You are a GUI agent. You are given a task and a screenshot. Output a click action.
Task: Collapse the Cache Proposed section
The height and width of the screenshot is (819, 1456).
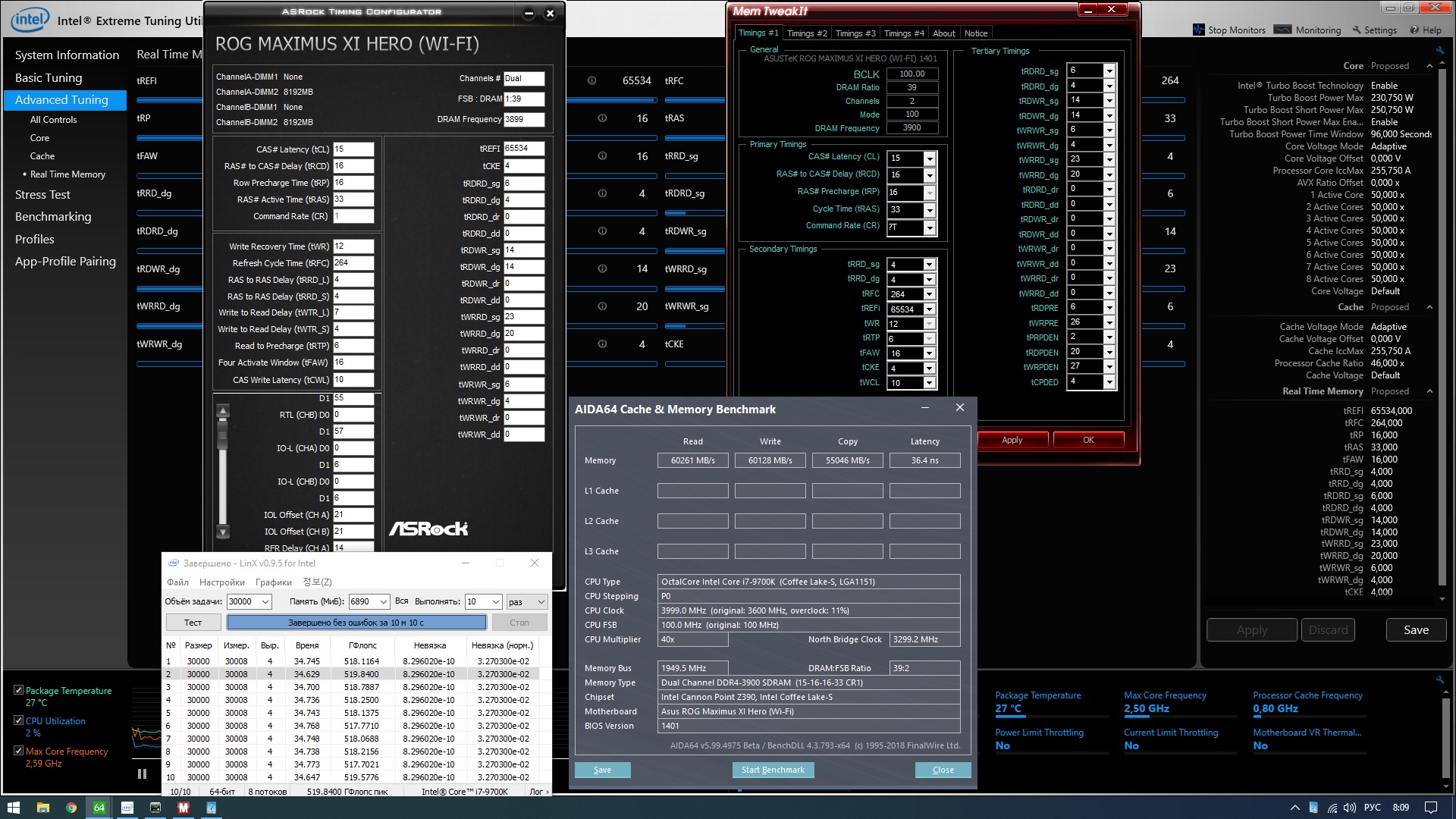1429,307
